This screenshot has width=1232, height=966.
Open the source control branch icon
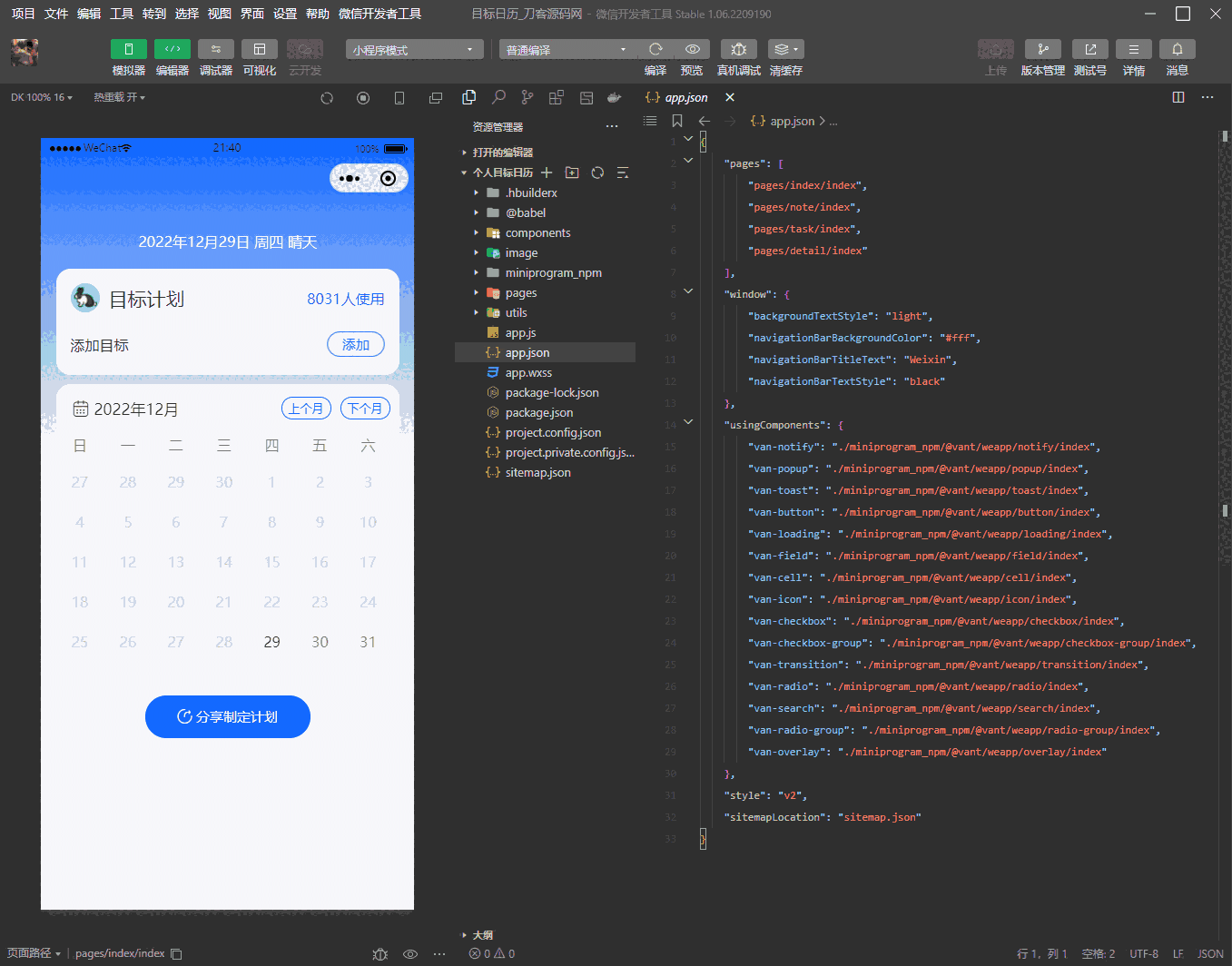click(527, 97)
